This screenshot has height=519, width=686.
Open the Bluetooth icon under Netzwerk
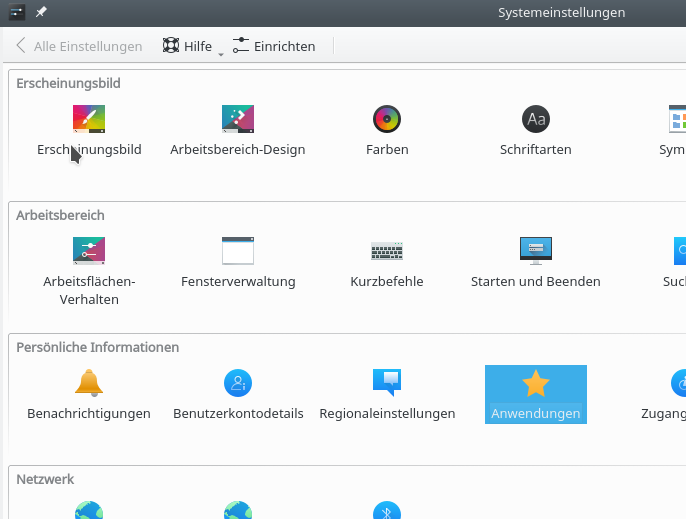pyautogui.click(x=386, y=510)
